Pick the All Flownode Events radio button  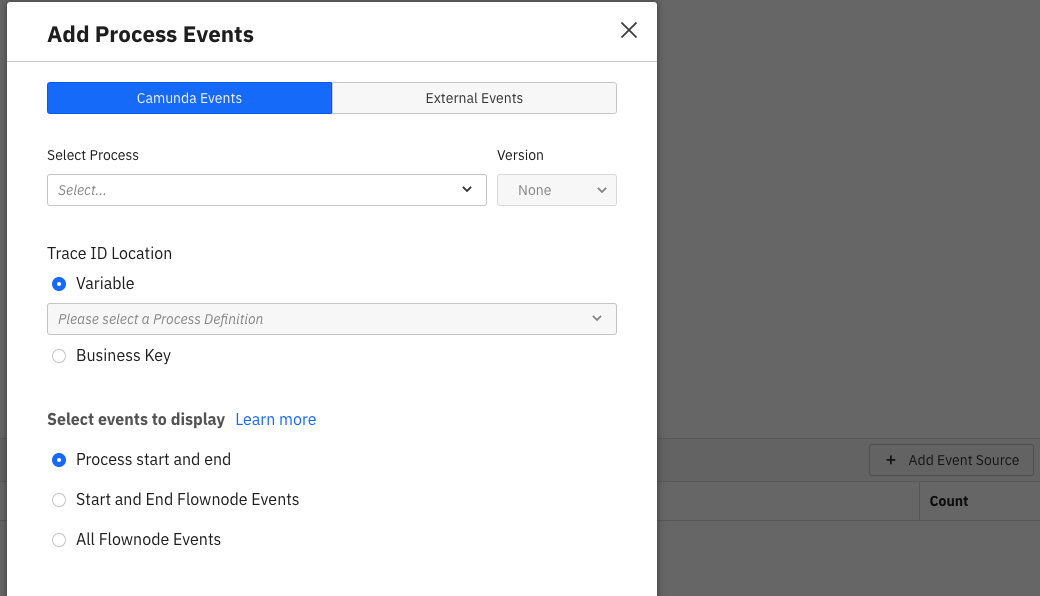(x=59, y=540)
